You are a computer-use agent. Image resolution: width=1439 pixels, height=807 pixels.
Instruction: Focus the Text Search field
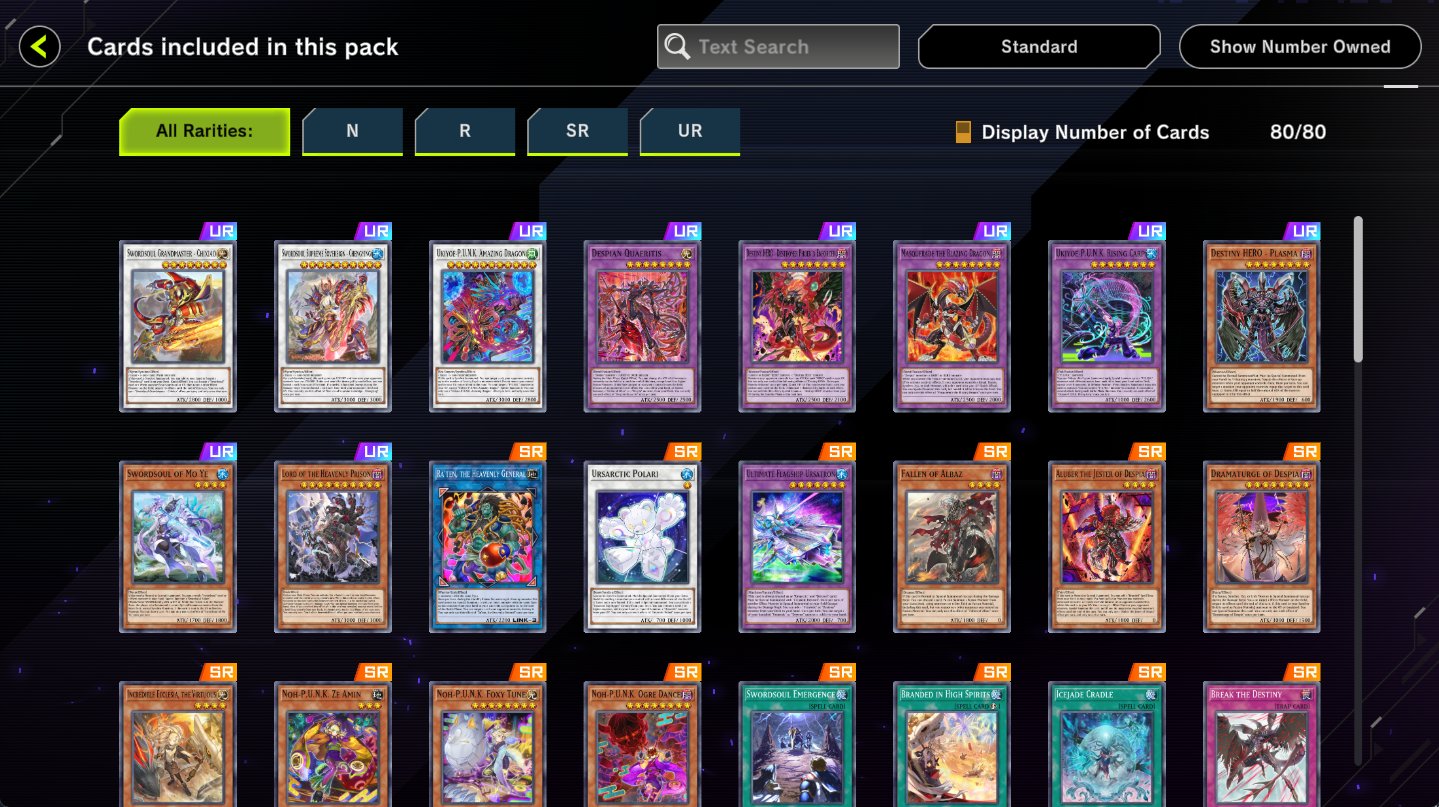point(778,47)
